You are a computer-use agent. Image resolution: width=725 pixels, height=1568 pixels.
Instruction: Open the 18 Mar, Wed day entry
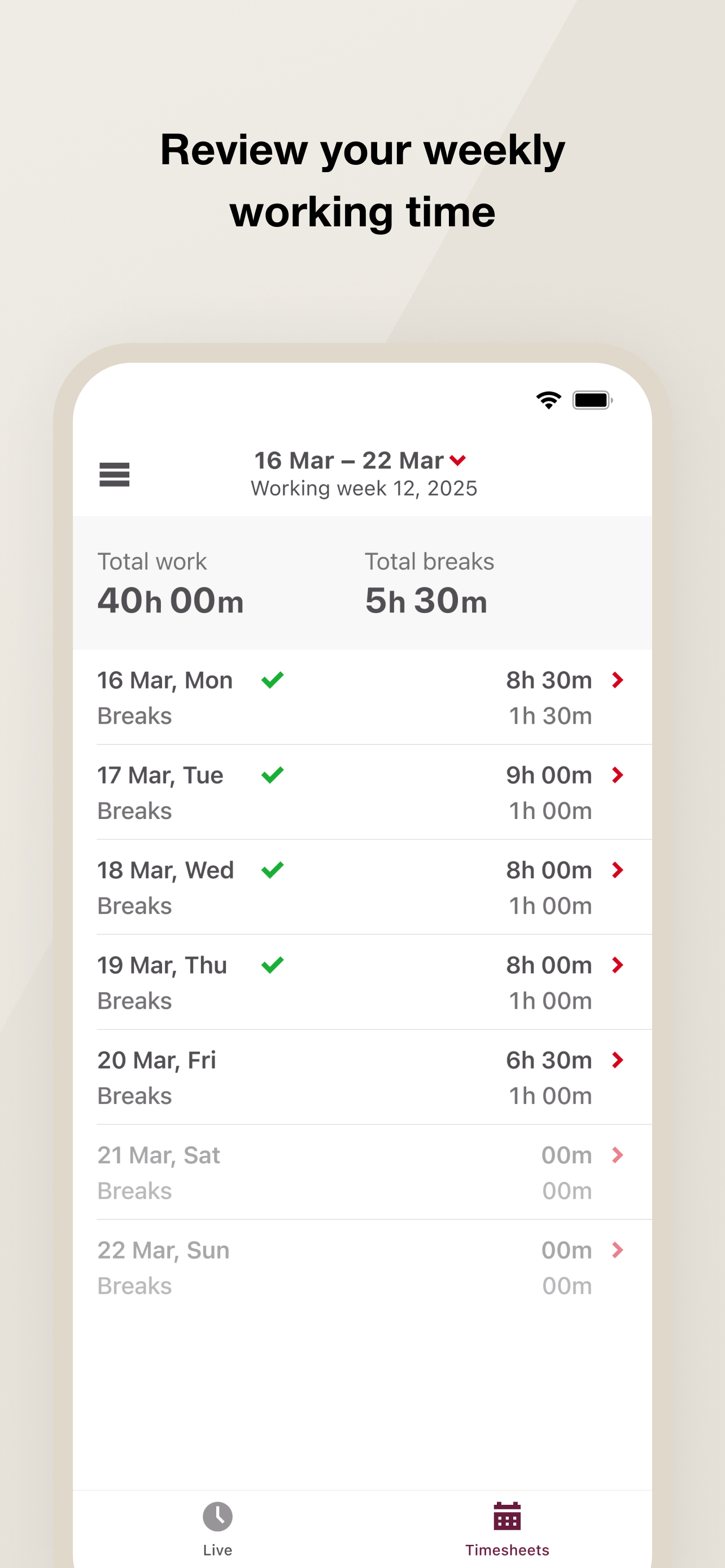click(362, 887)
